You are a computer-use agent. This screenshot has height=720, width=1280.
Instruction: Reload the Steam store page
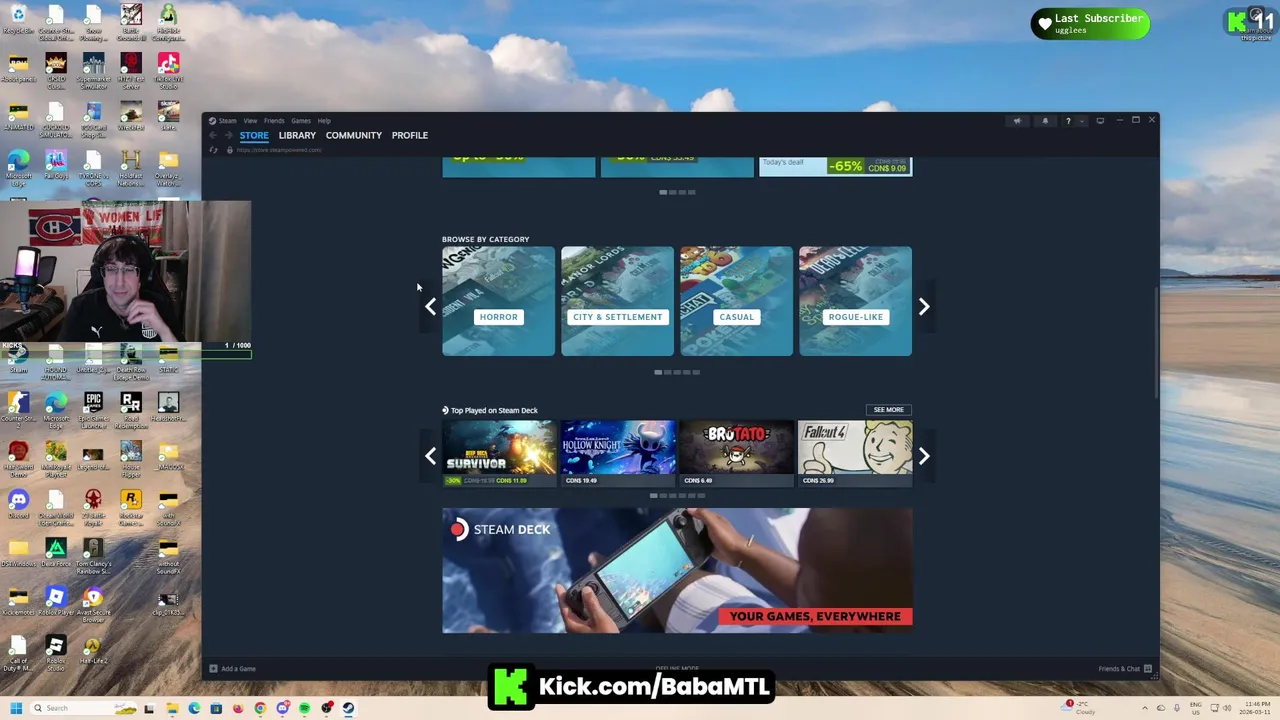[x=213, y=150]
